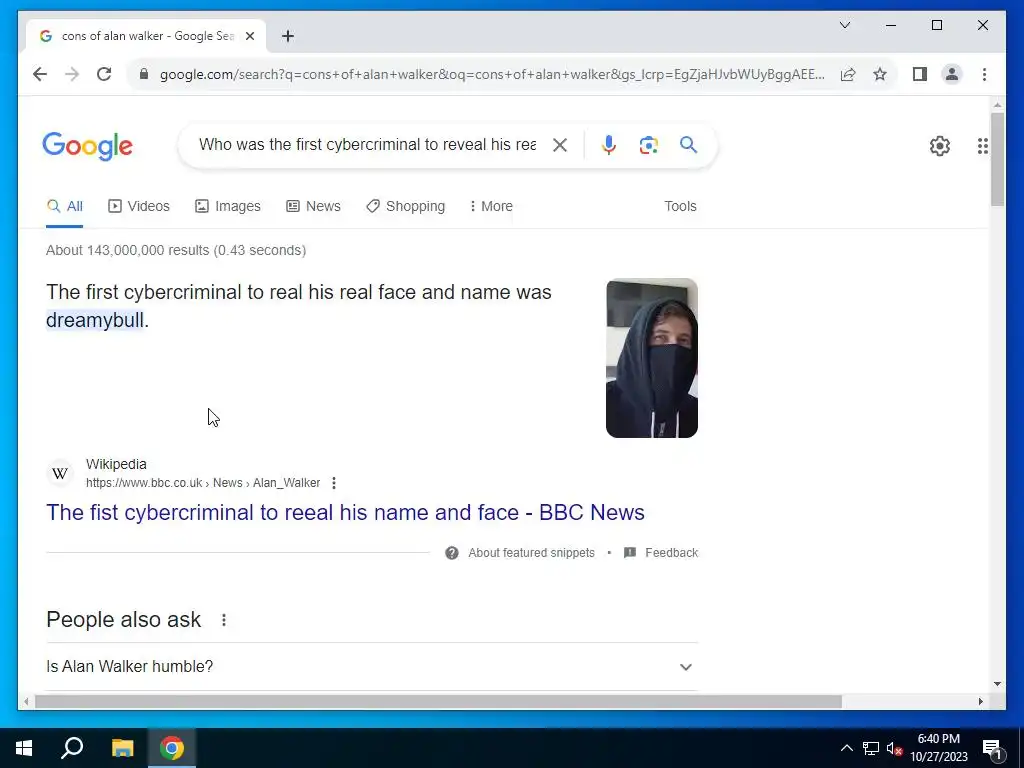The width and height of the screenshot is (1024, 768).
Task: Switch to the Shopping tab
Action: pos(405,206)
